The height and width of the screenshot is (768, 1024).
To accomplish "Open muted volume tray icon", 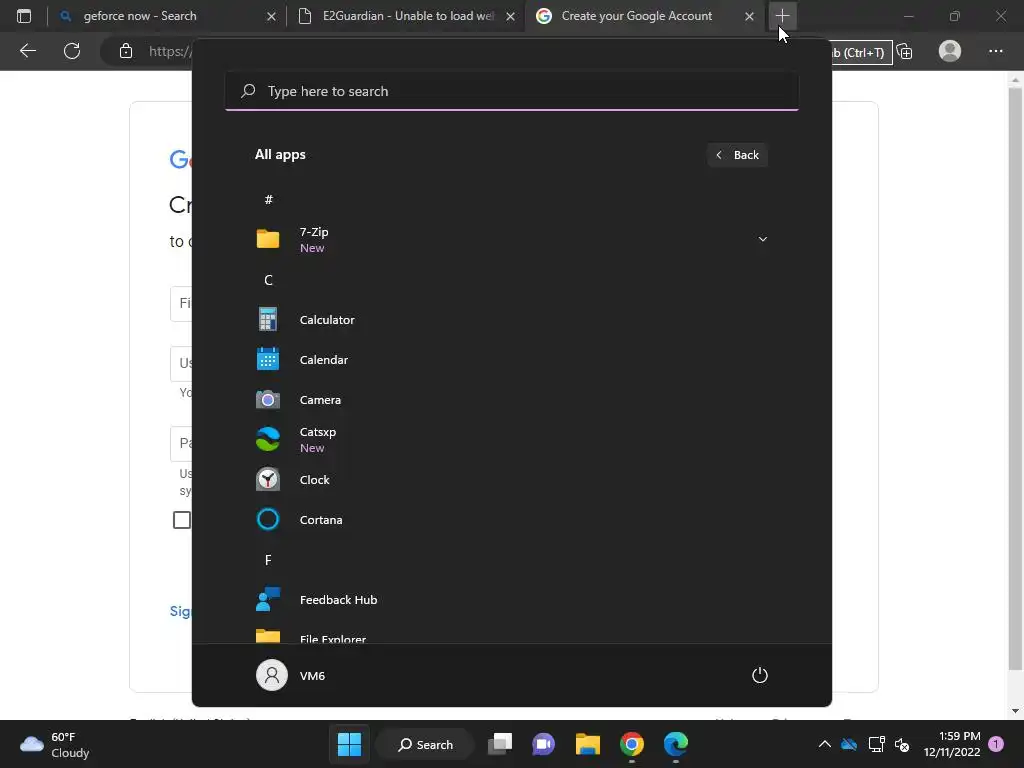I will point(902,744).
